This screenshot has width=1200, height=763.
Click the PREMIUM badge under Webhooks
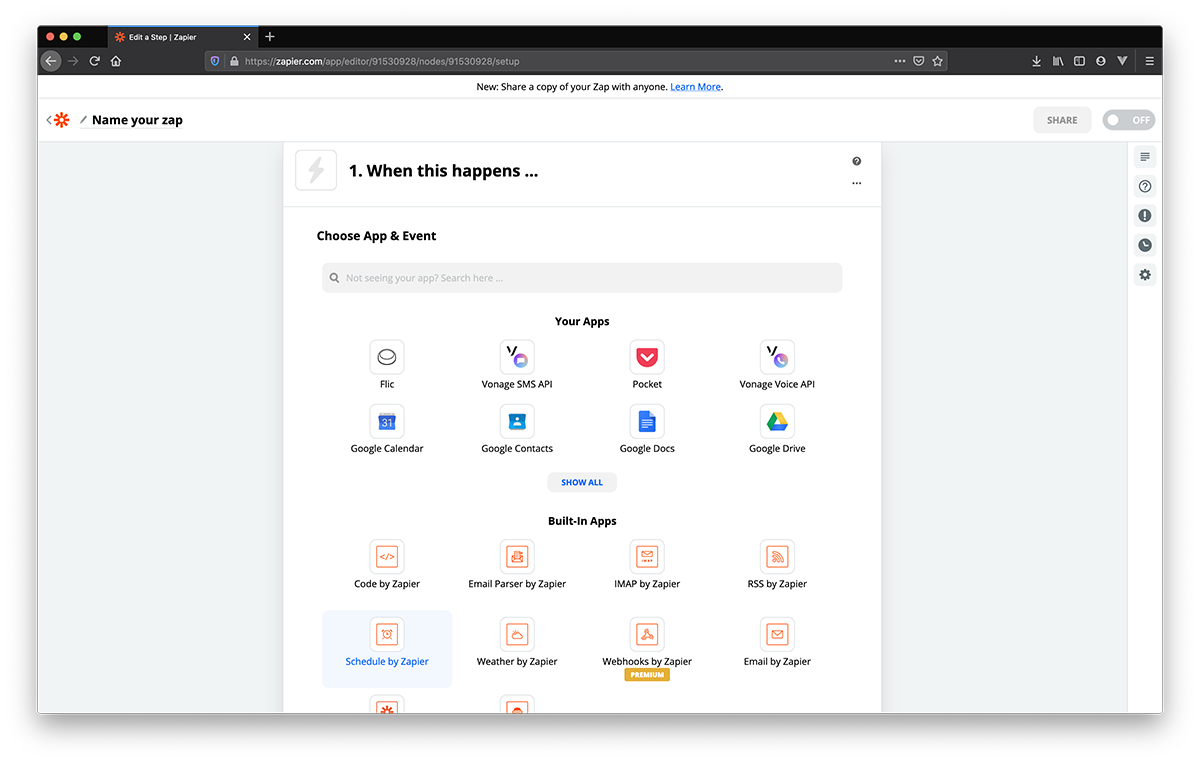[x=647, y=675]
